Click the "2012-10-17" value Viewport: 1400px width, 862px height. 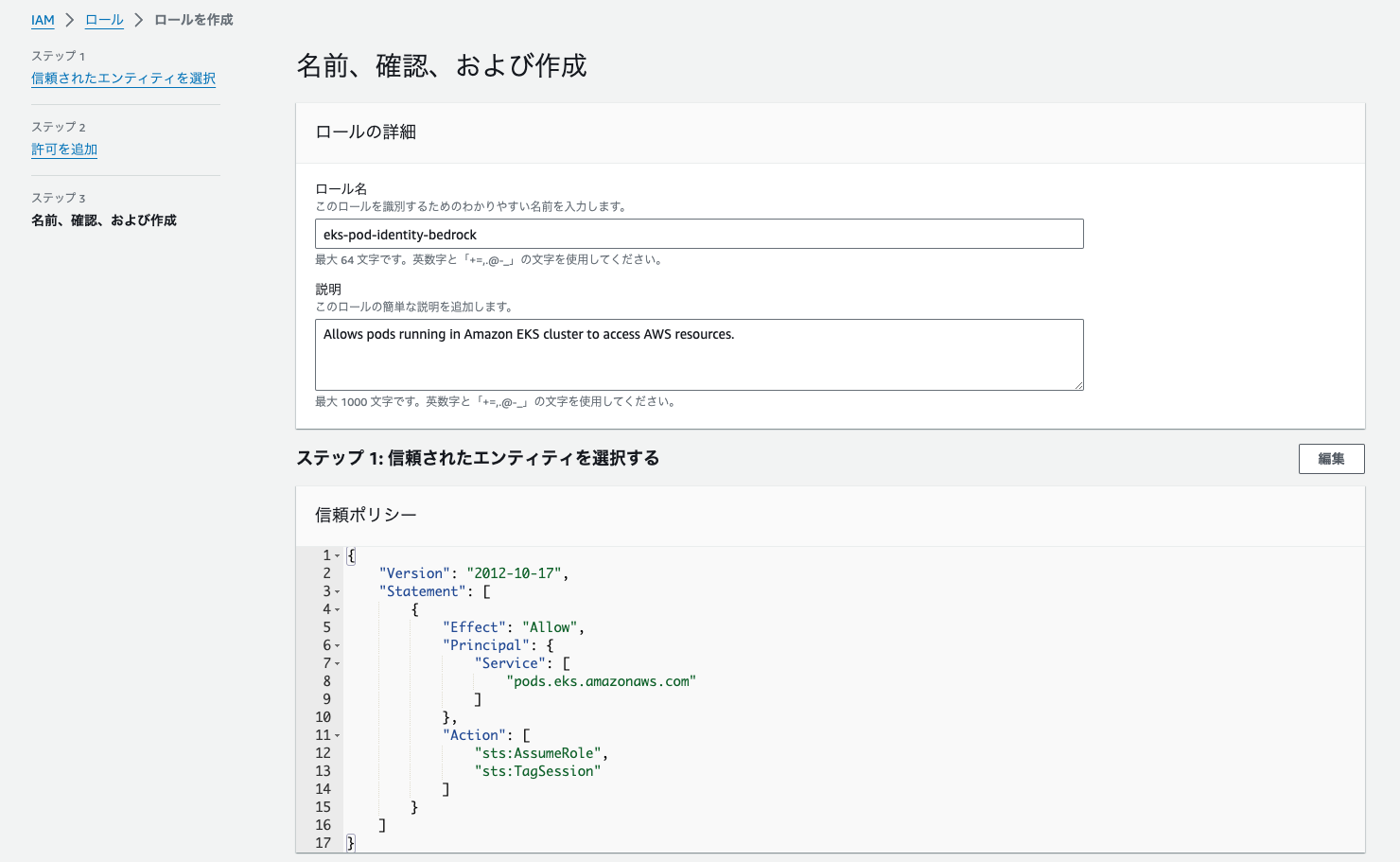coord(516,573)
